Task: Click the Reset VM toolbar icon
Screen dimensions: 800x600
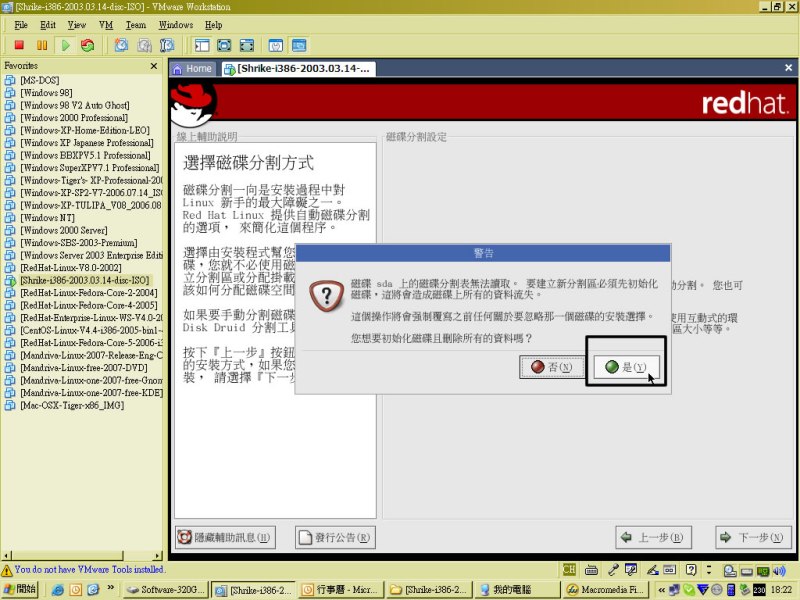Action: (x=88, y=45)
